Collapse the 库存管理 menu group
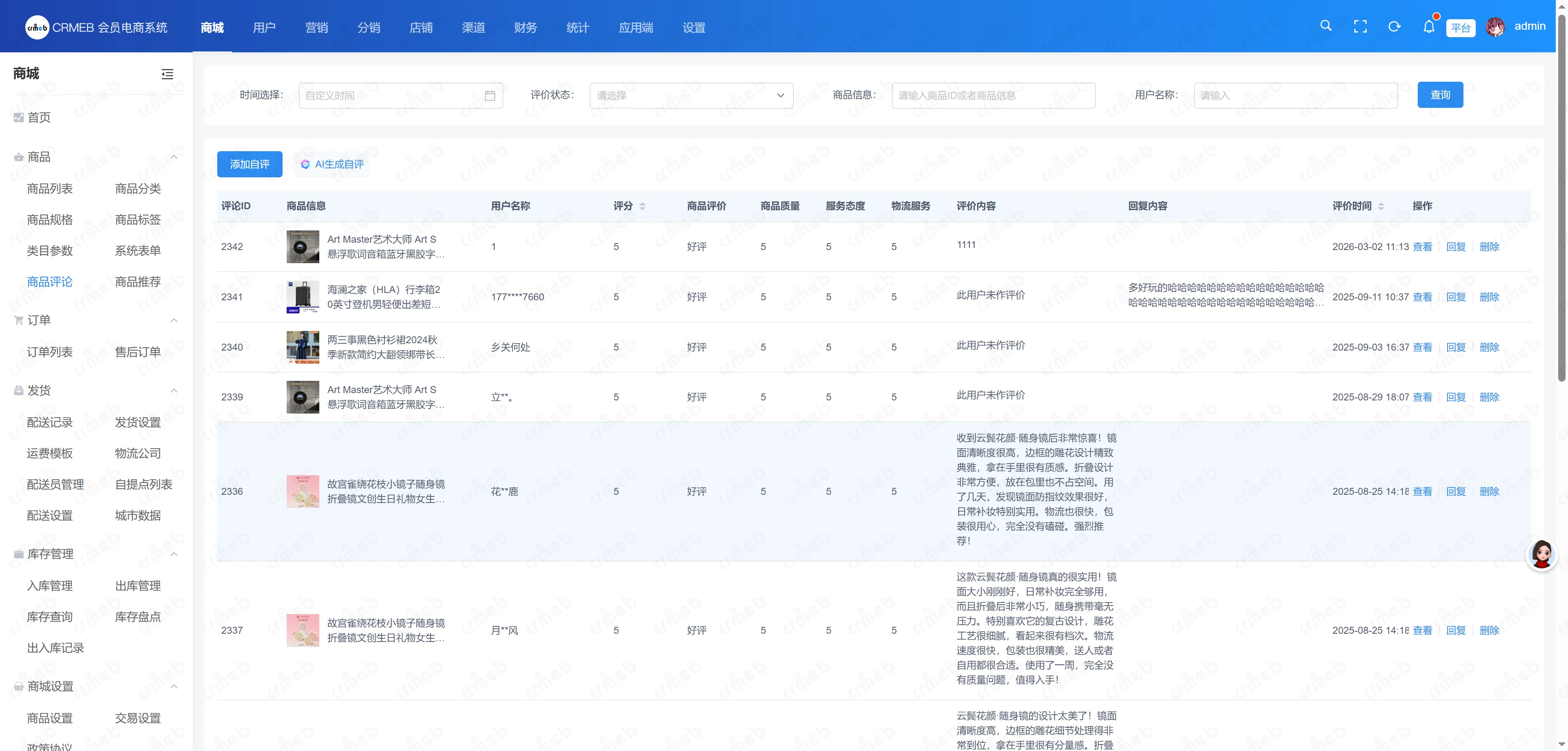This screenshot has height=751, width=1568. [174, 554]
